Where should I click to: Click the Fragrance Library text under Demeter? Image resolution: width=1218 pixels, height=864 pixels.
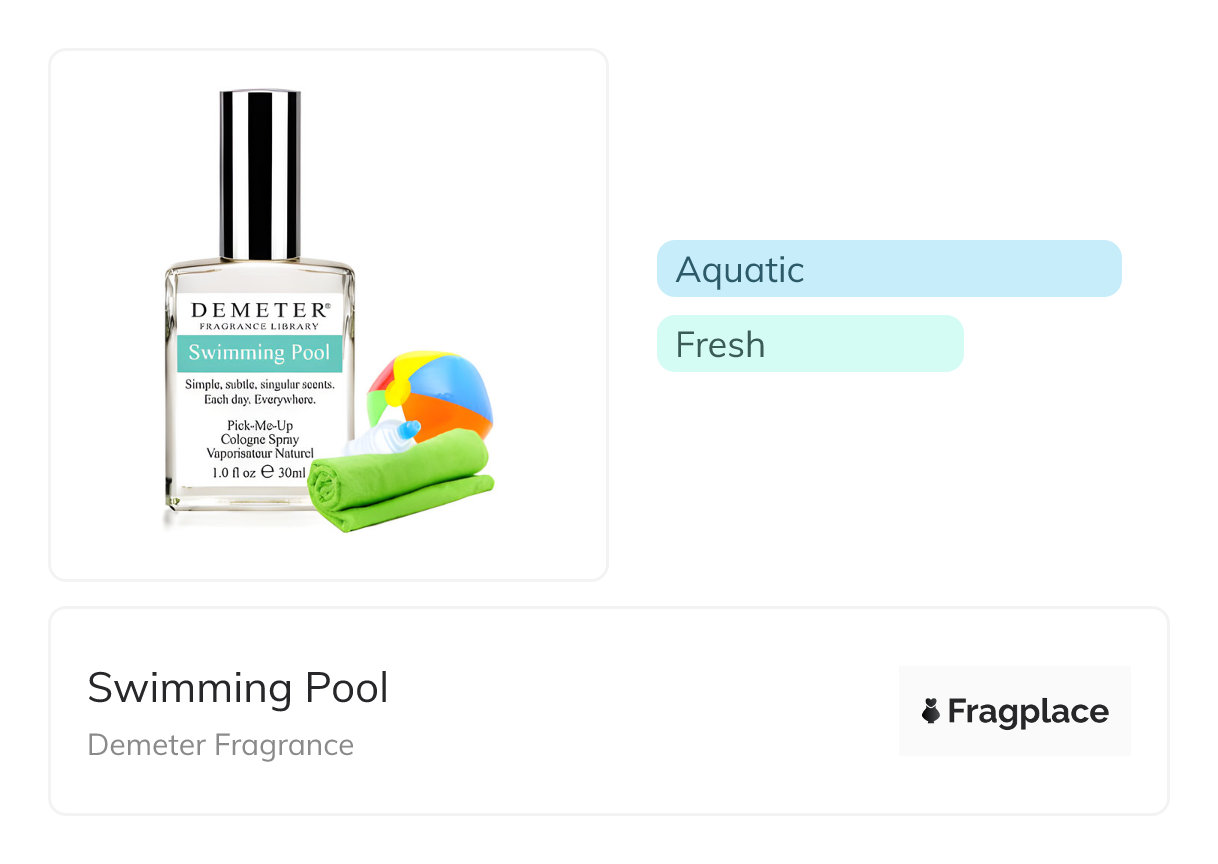point(259,327)
